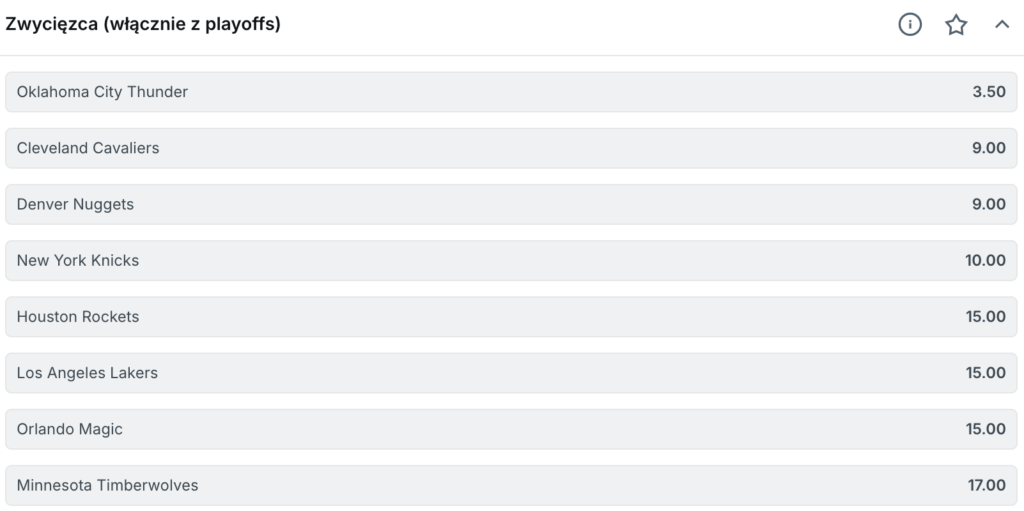This screenshot has width=1024, height=511.
Task: Bet on Houston Rockets as winner
Action: pos(510,316)
